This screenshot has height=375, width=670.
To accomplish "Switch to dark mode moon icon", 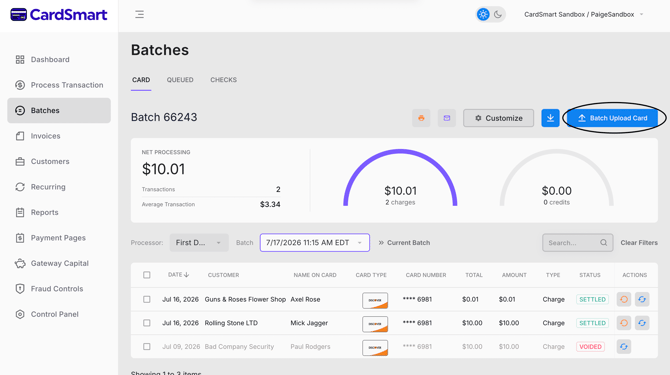I will [498, 15].
